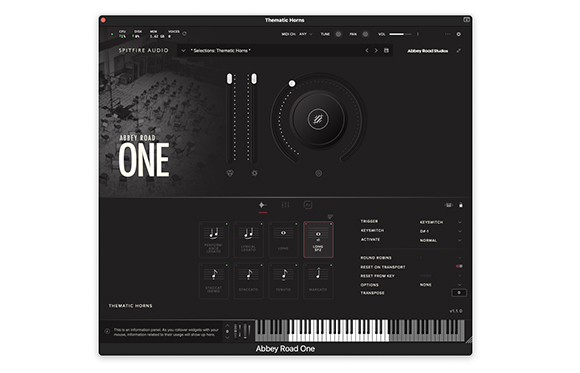Toggle green load dot on Staccato tile

261,265
